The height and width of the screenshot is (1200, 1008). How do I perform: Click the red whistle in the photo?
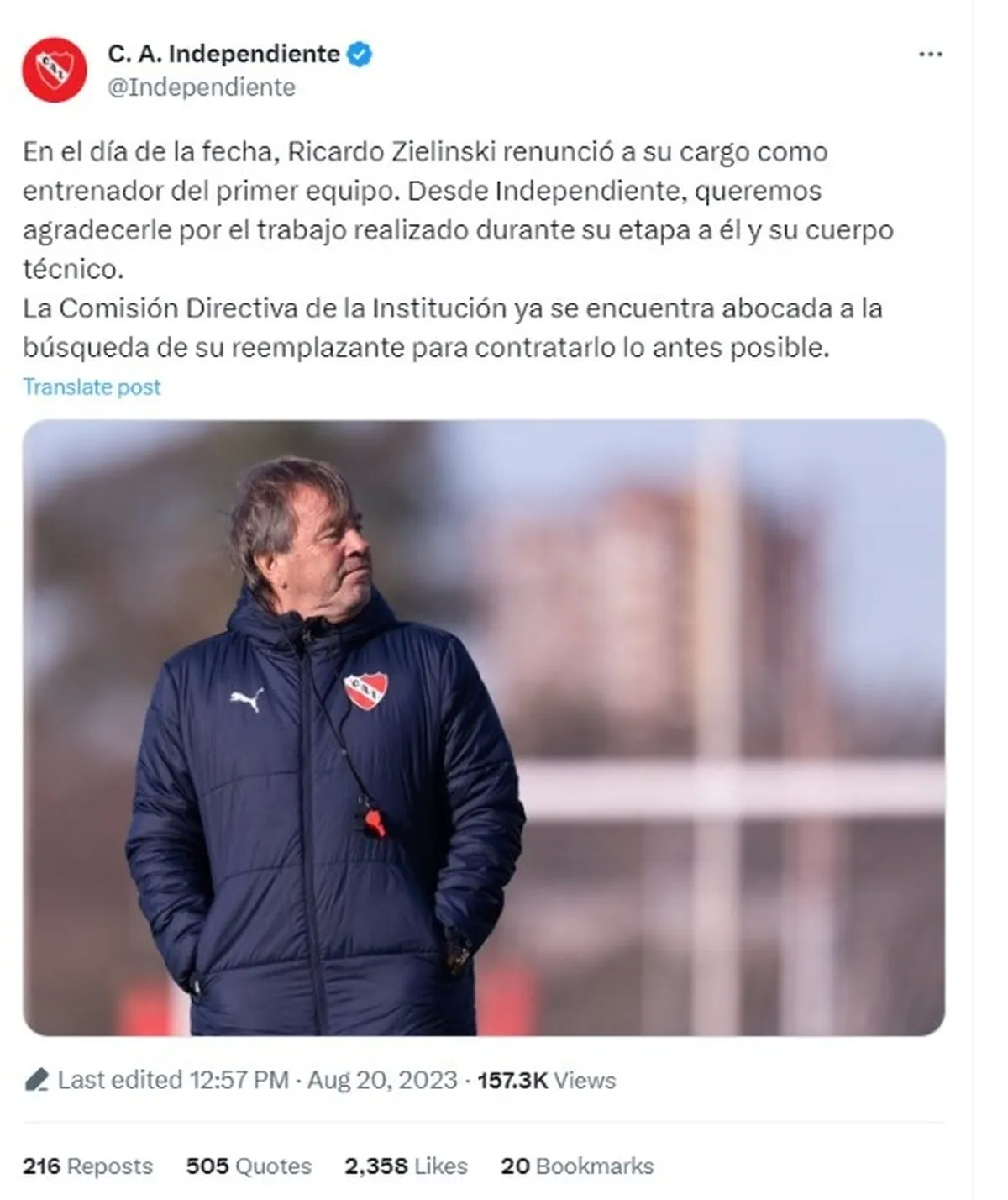pos(375,822)
